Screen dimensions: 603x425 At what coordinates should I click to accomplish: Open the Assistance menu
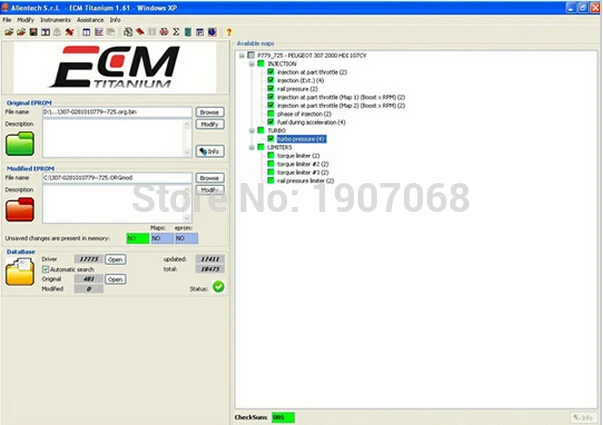pos(90,20)
